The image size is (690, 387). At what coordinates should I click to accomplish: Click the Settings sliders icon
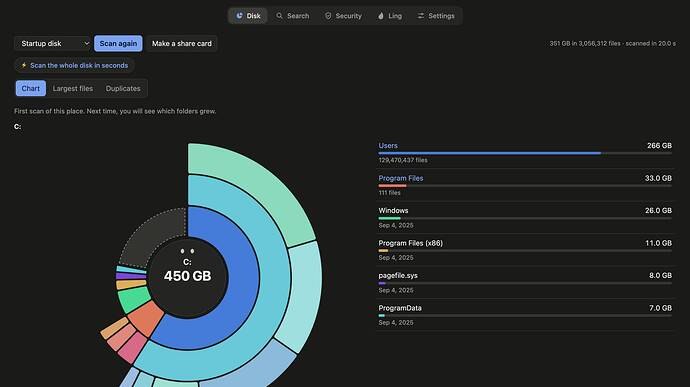[x=421, y=16]
